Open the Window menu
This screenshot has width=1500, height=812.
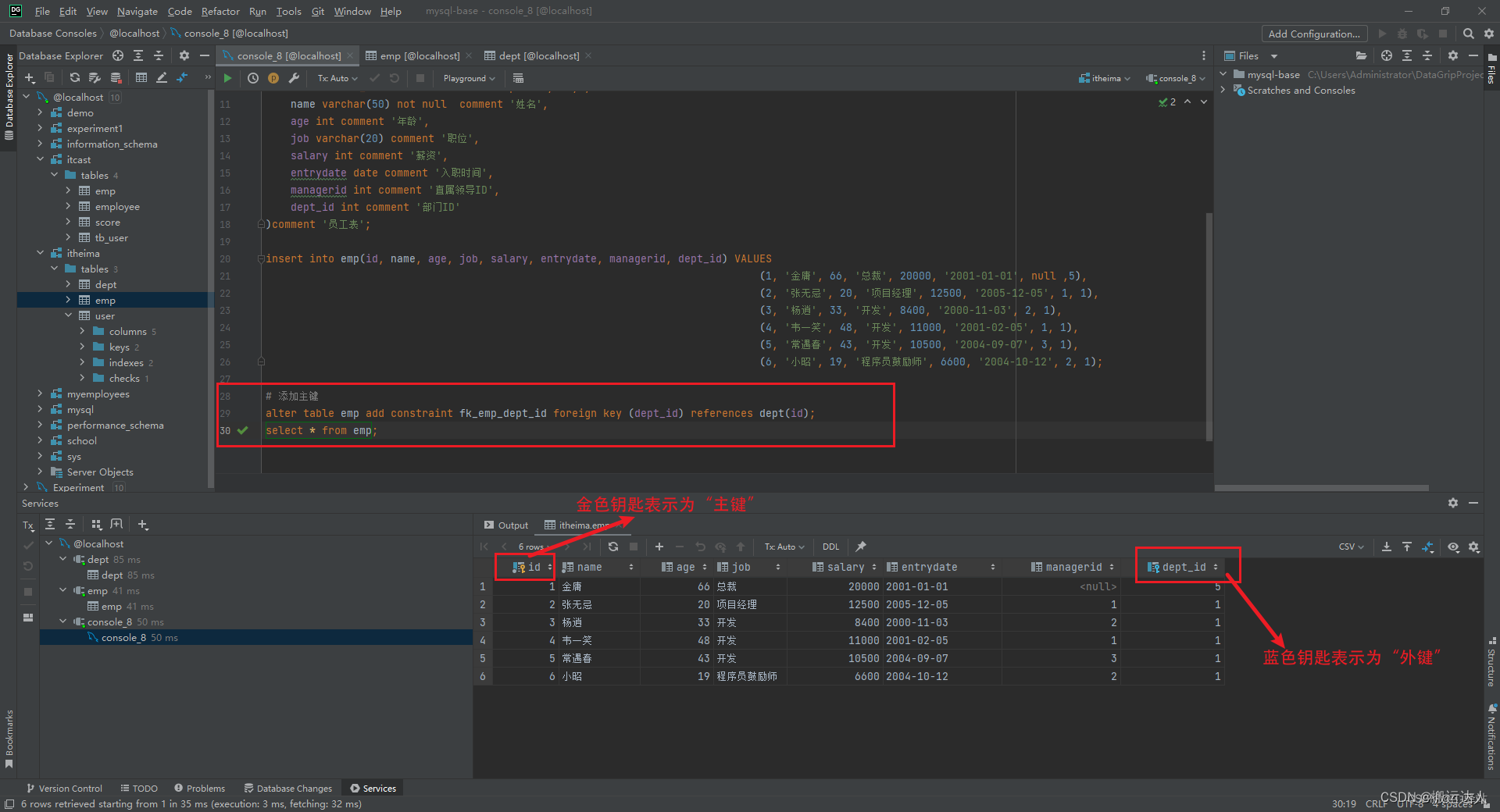352,11
